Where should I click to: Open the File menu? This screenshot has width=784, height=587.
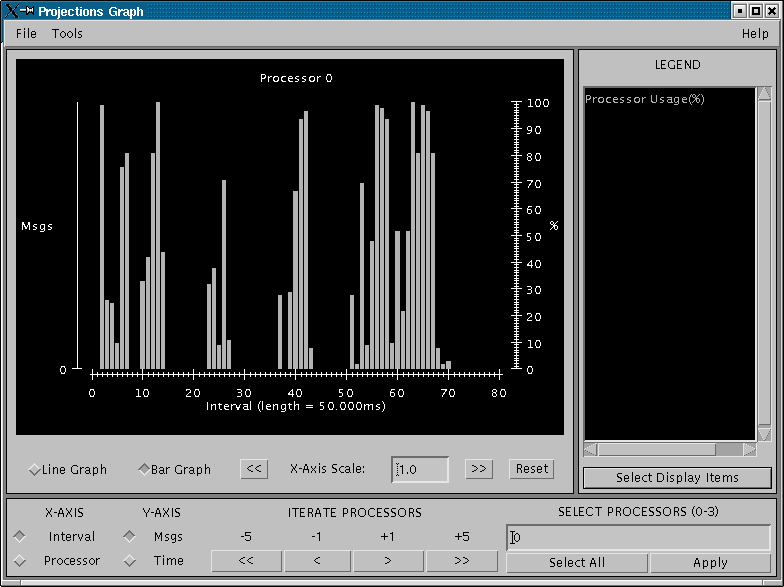26,33
